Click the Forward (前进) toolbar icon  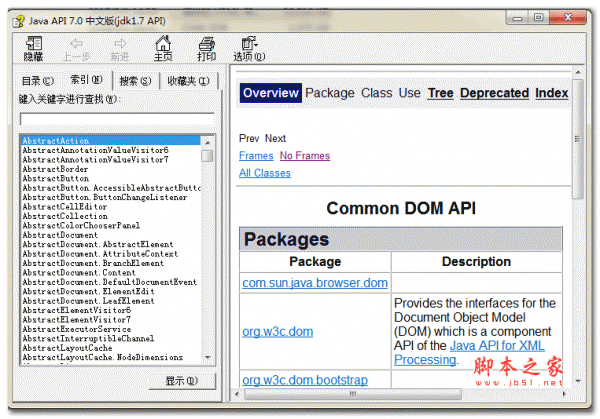[x=120, y=49]
